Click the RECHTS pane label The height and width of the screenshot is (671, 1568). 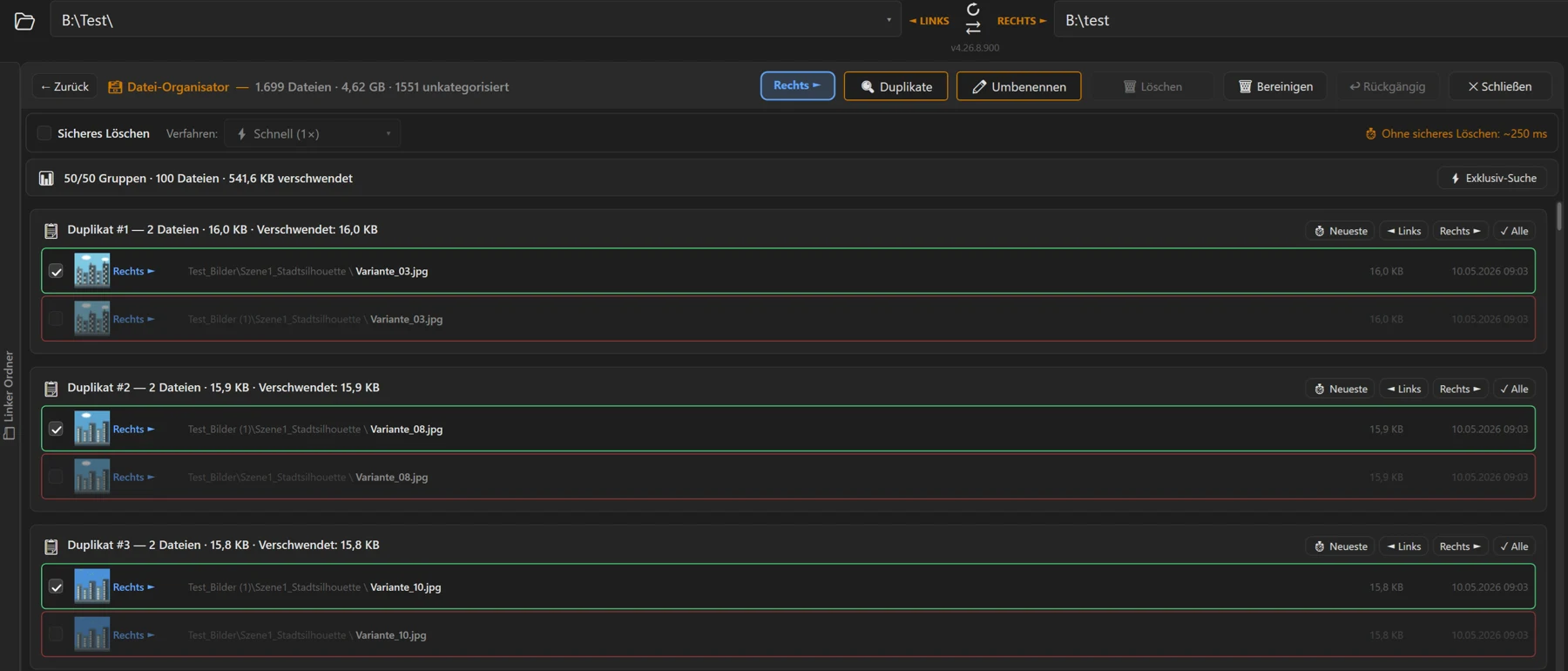1022,21
